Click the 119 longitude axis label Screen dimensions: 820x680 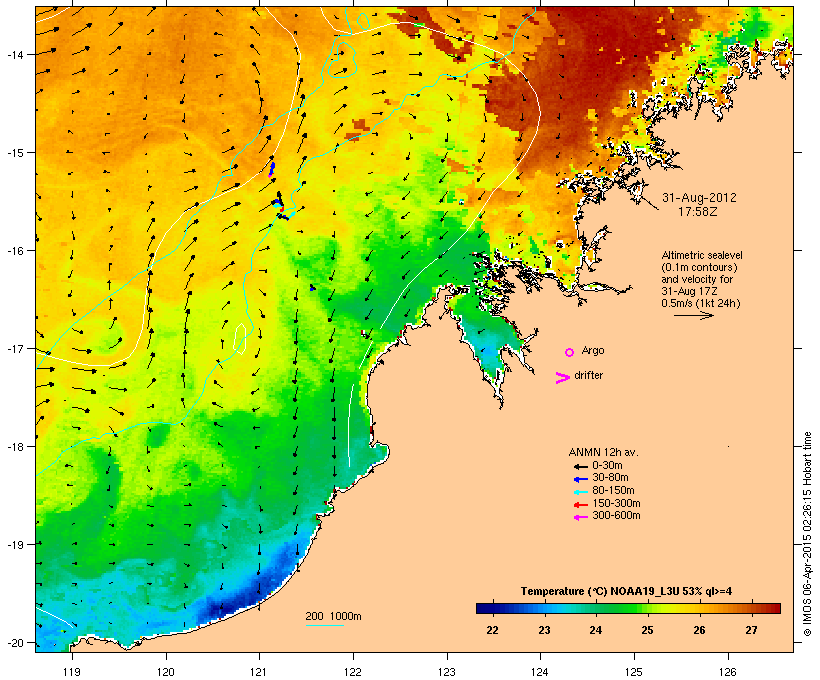pos(72,672)
